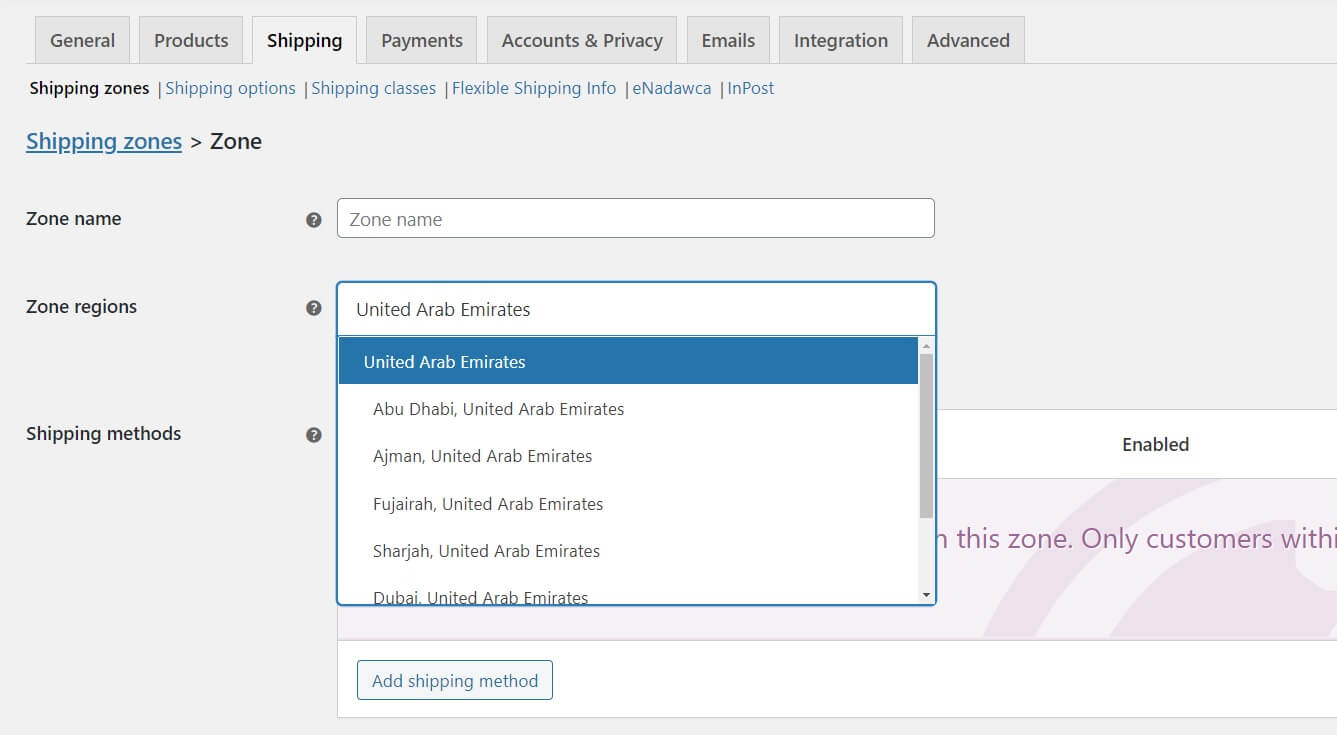Open the InPost sub-section
Screen dimensions: 1337x735
[751, 88]
